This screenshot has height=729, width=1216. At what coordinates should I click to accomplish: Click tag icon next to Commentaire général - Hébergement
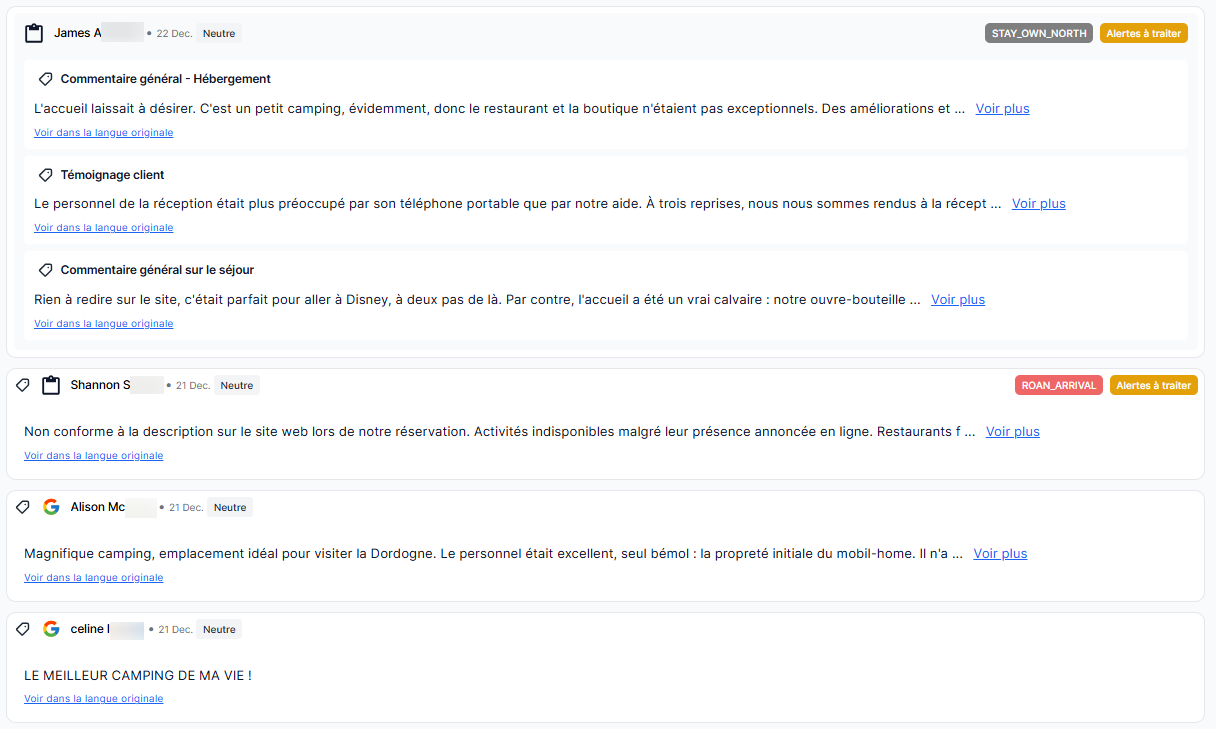point(45,79)
